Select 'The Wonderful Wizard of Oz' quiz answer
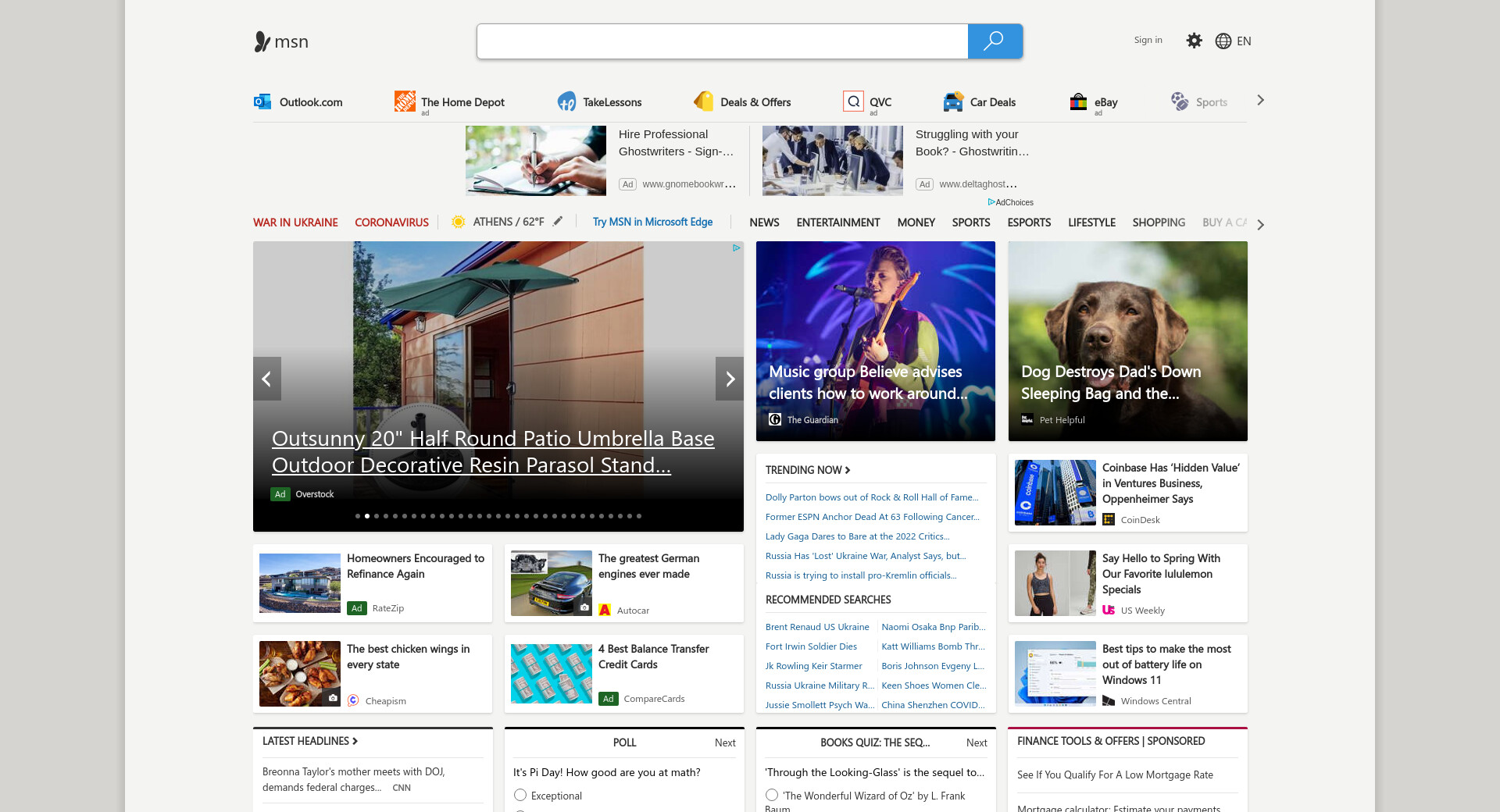 [772, 795]
